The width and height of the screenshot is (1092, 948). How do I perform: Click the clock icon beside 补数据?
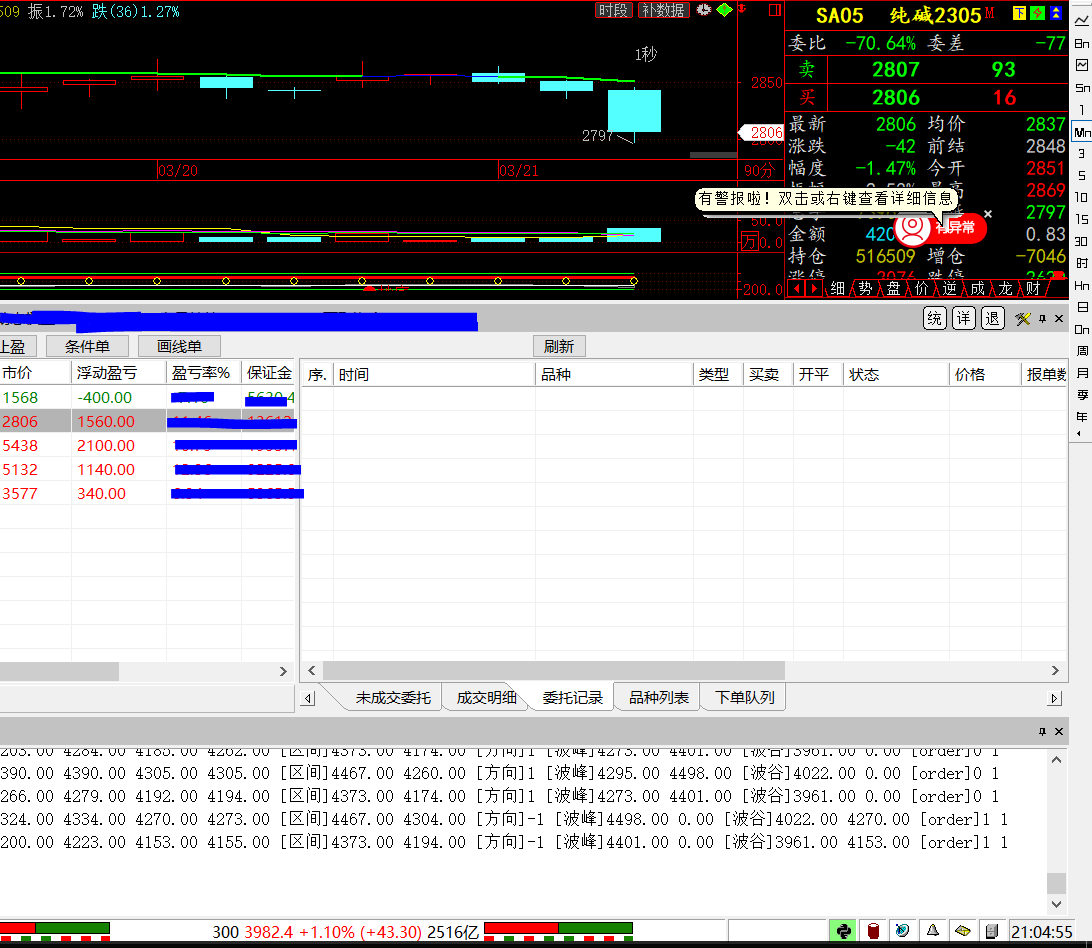pyautogui.click(x=704, y=10)
